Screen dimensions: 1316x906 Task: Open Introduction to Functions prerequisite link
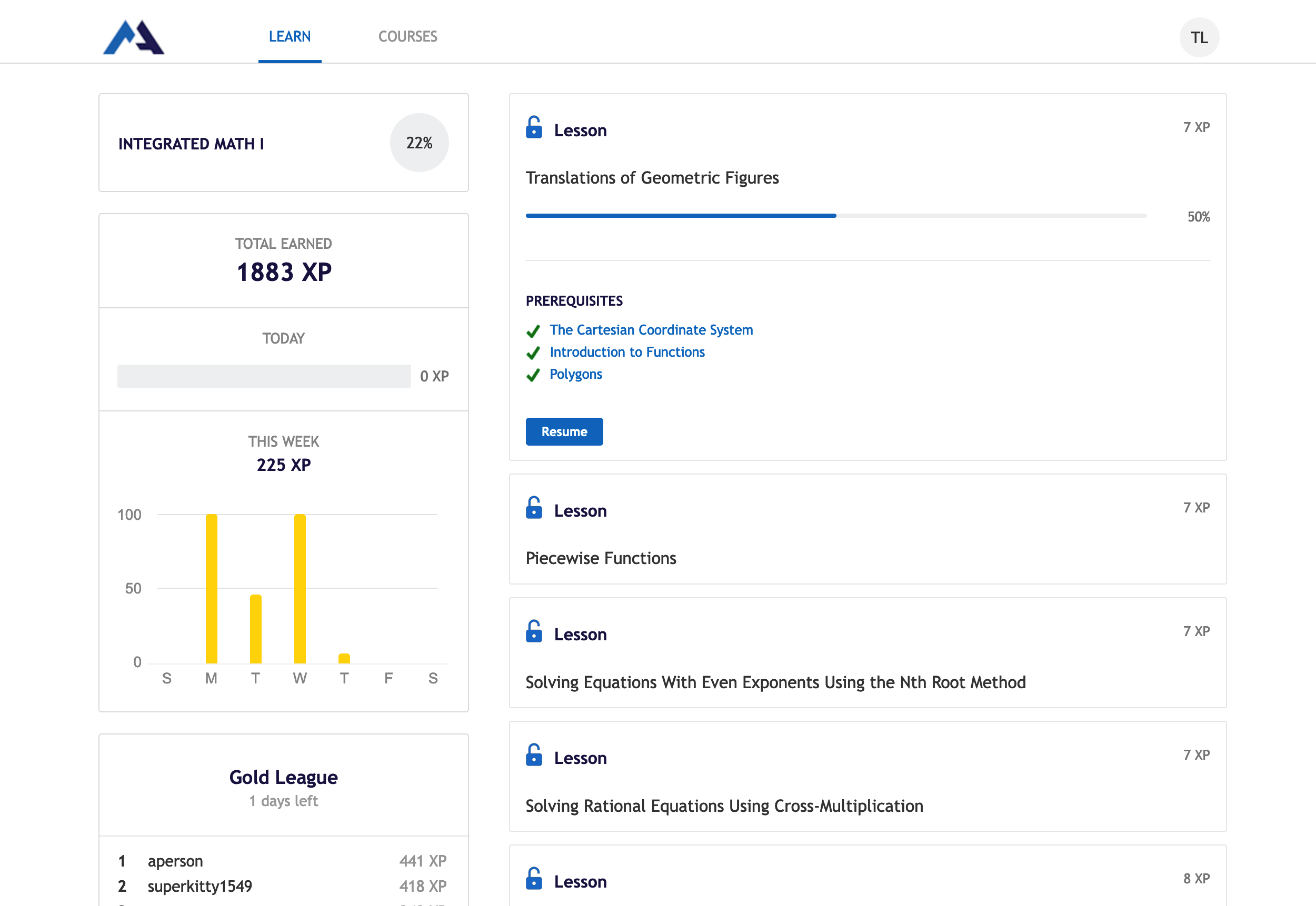click(x=627, y=352)
